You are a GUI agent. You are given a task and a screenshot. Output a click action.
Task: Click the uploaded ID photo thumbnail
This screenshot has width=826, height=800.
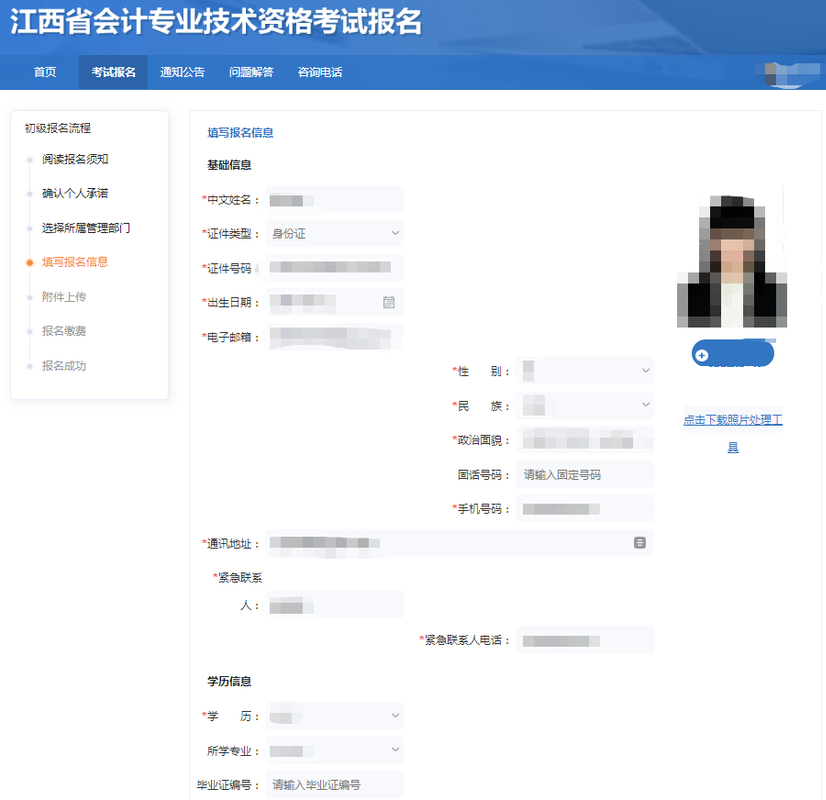point(731,258)
